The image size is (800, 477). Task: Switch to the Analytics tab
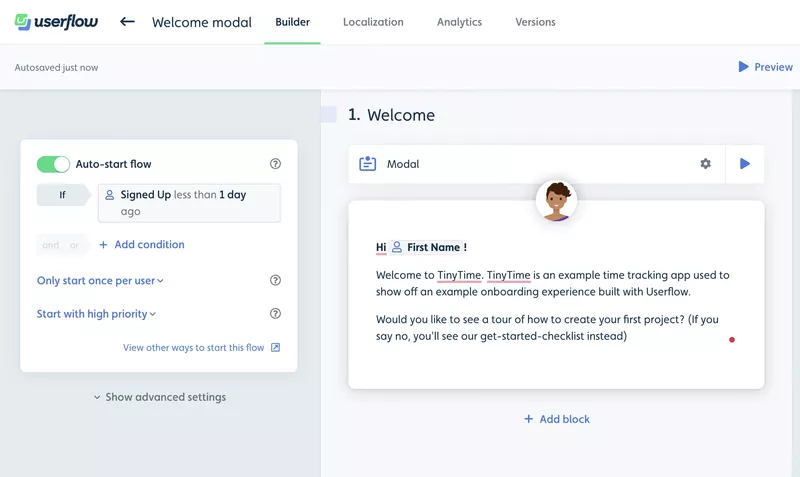[x=459, y=22]
